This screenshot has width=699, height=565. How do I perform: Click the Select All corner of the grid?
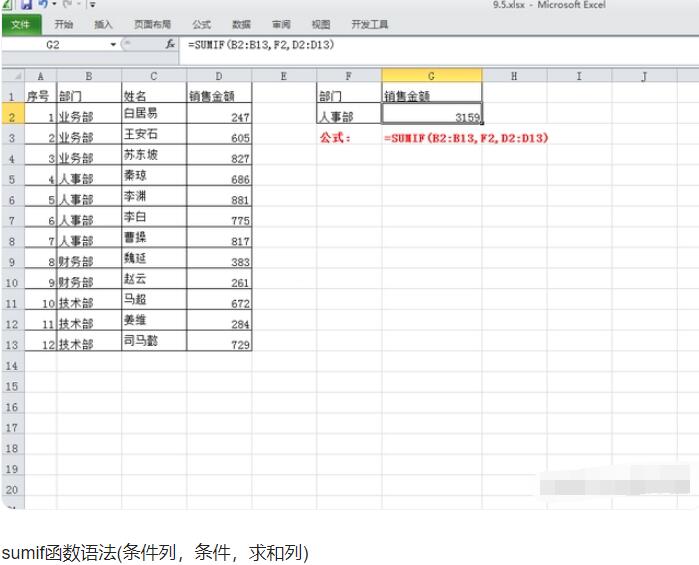[12, 76]
